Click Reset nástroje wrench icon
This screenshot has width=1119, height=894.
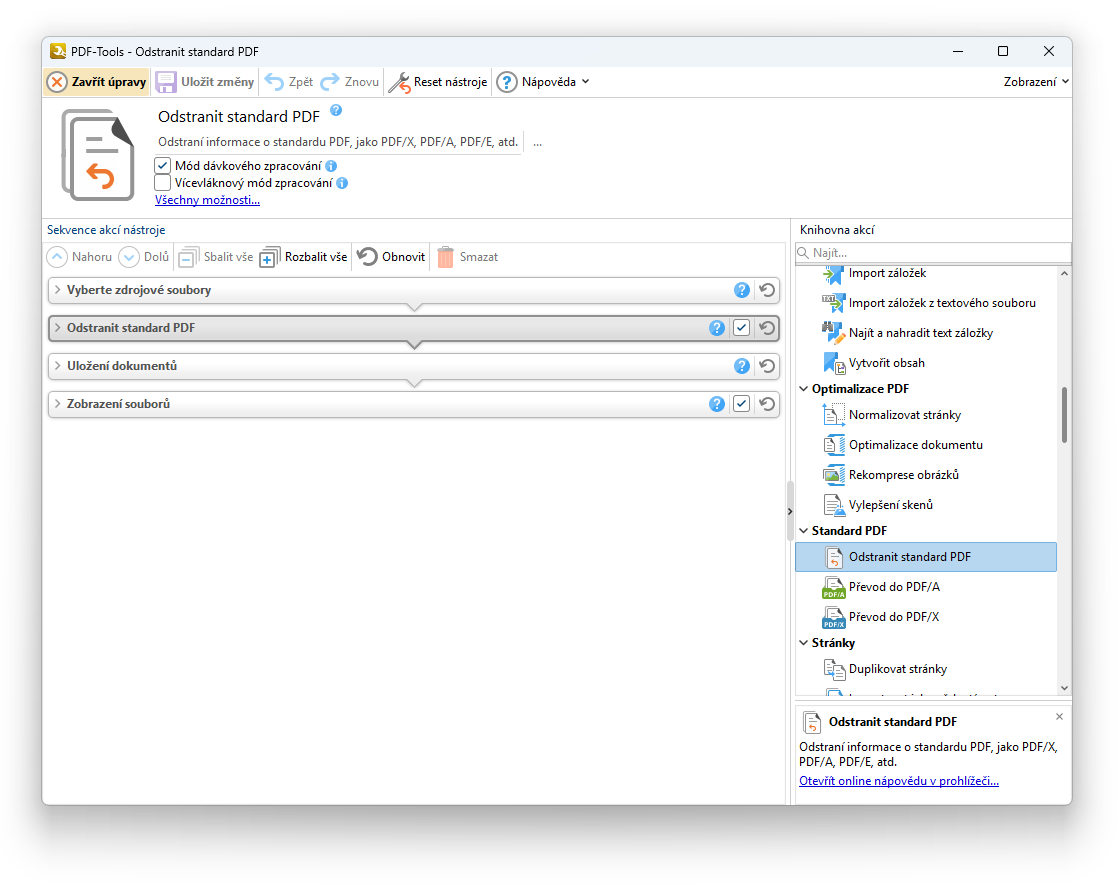click(399, 82)
